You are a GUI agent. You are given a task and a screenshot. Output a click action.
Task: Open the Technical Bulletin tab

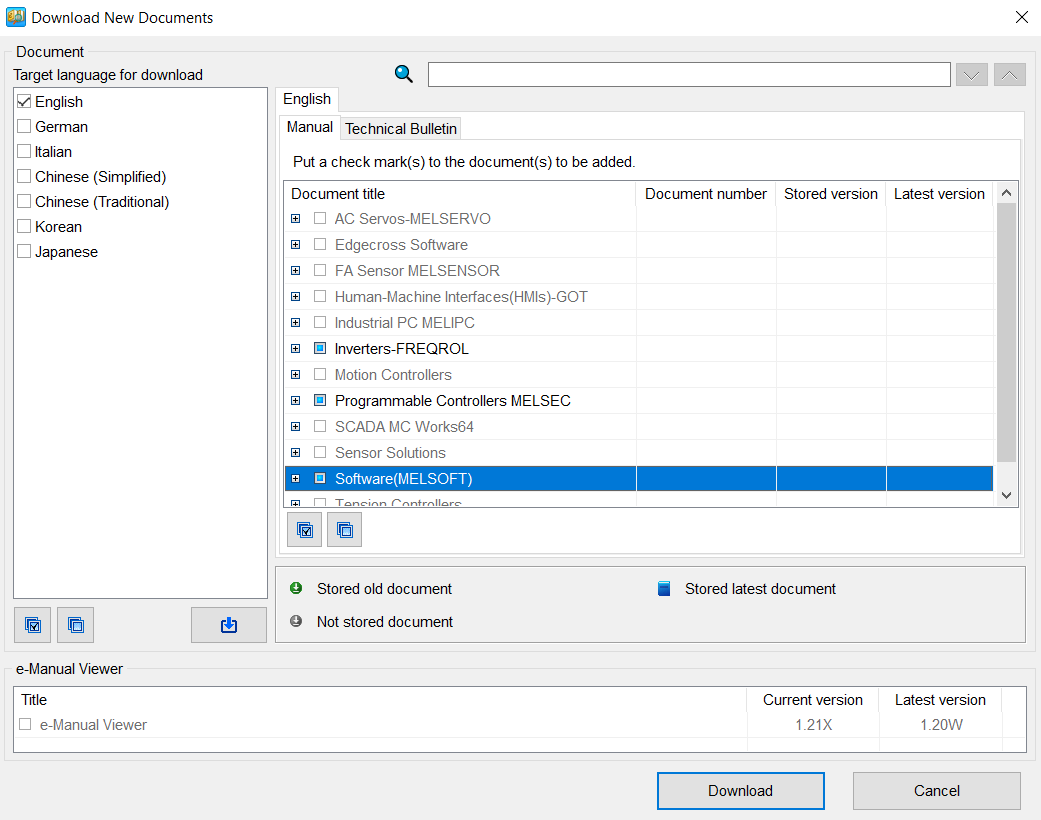401,129
